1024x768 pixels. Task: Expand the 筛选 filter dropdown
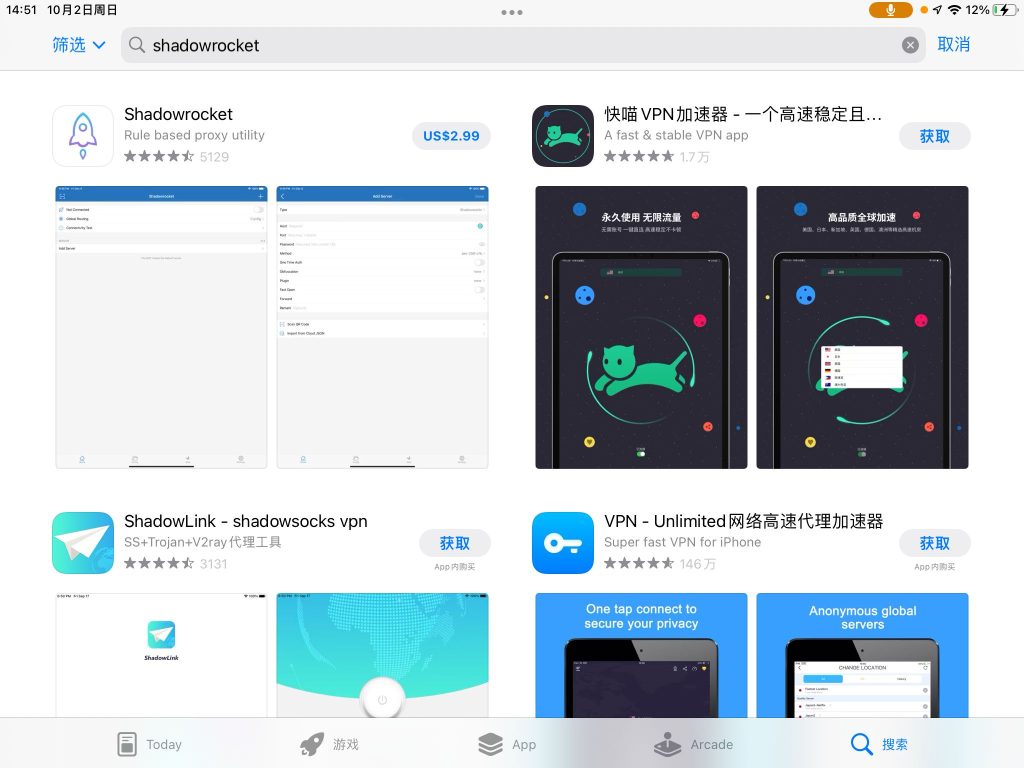click(79, 45)
